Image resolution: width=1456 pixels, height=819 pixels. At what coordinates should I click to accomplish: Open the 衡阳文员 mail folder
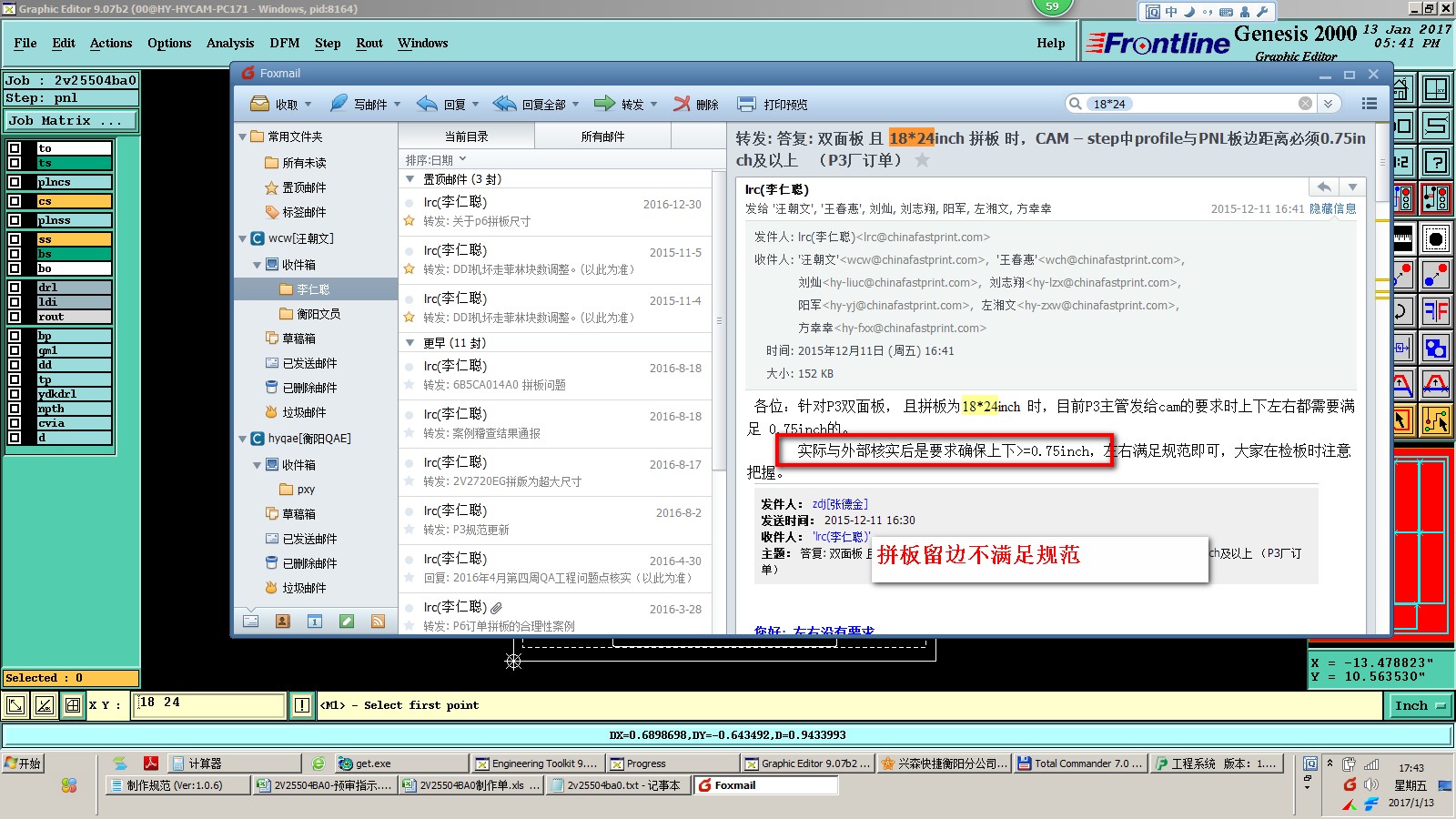[318, 314]
